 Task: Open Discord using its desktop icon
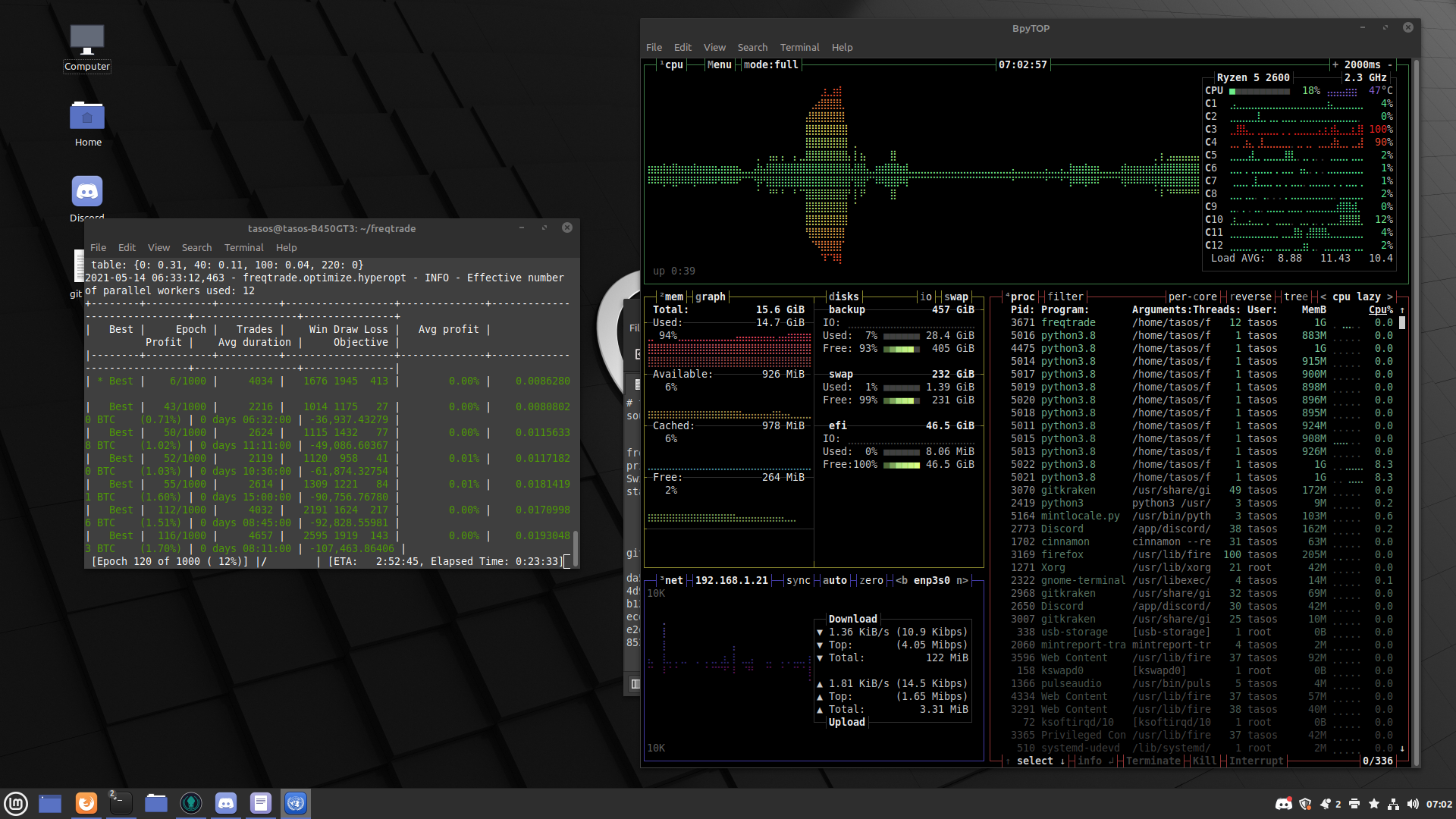[86, 191]
